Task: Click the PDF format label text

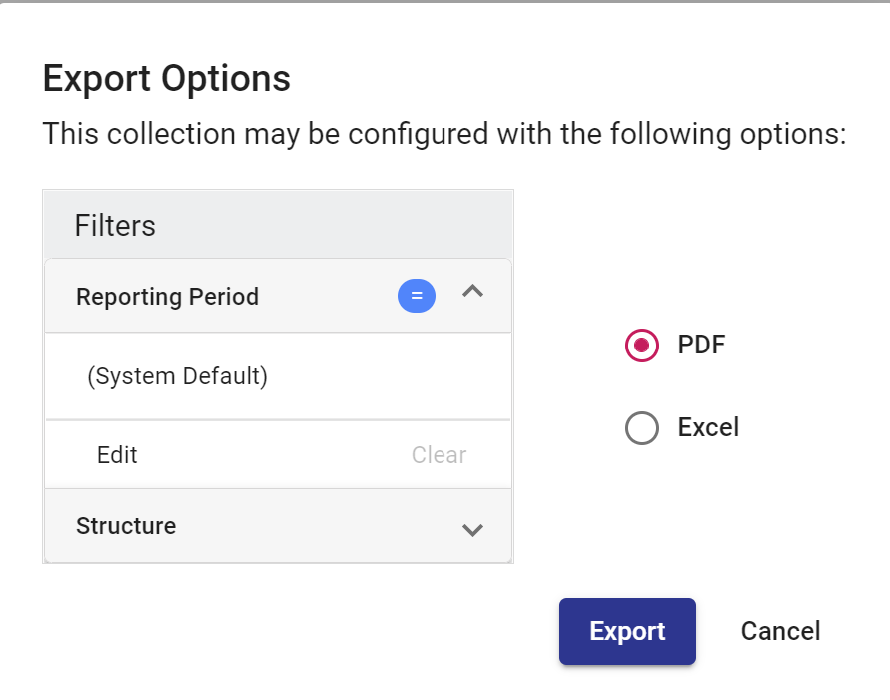Action: coord(701,345)
